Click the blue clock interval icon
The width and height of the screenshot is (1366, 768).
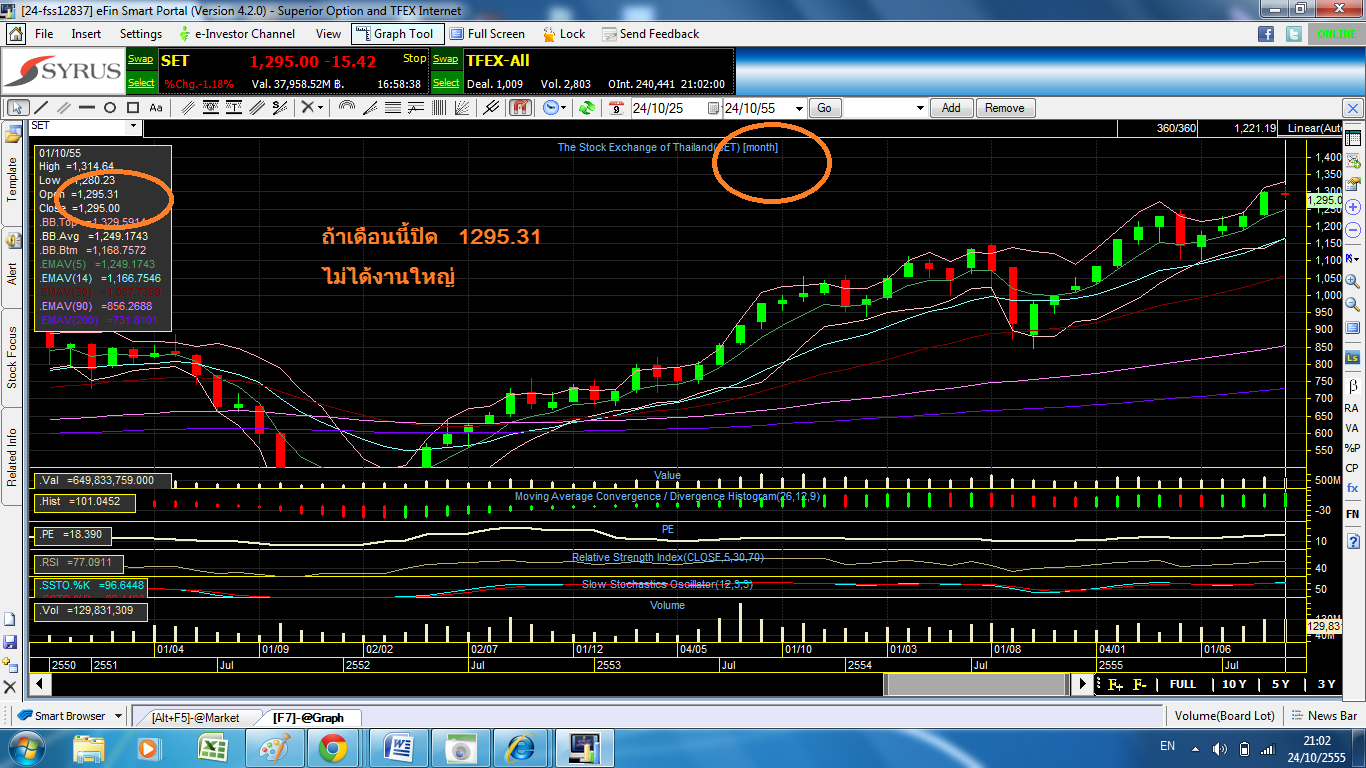tap(549, 108)
